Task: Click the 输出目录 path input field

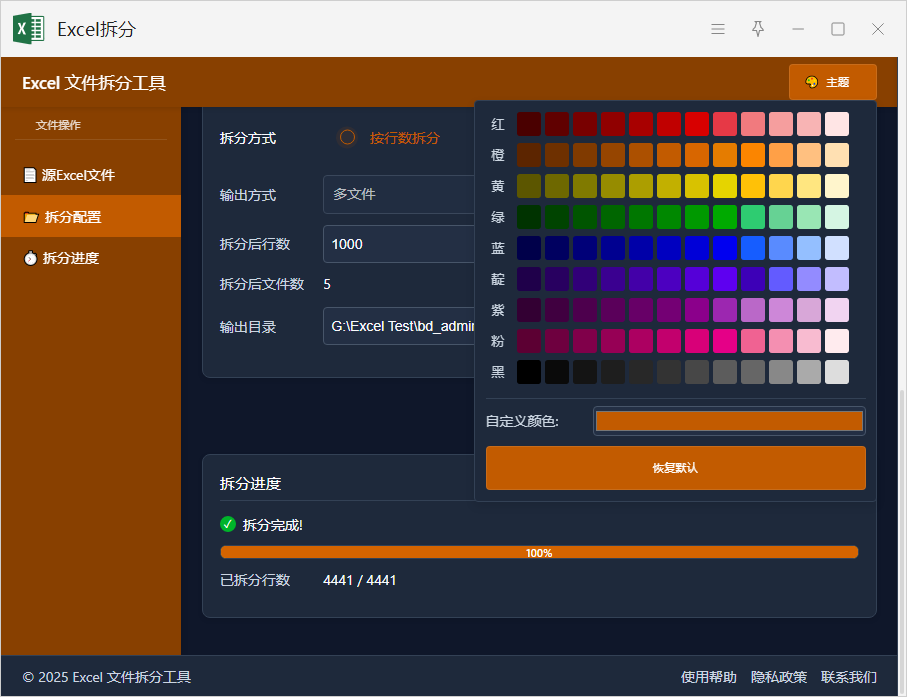Action: click(399, 326)
